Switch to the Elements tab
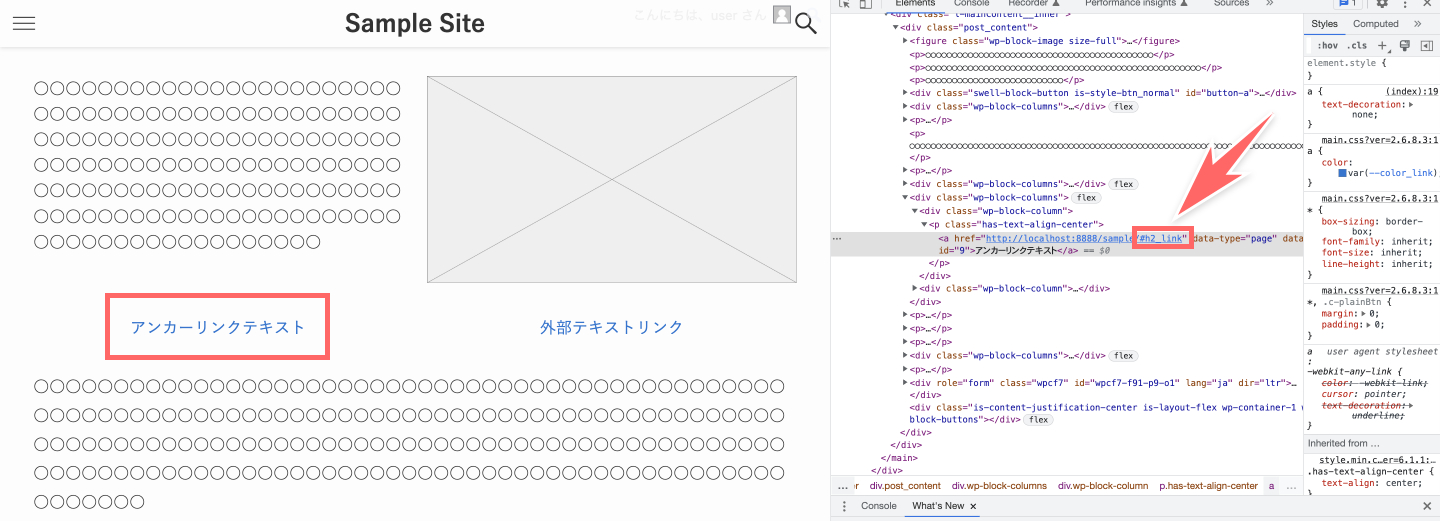The image size is (1440, 521). tap(915, 4)
